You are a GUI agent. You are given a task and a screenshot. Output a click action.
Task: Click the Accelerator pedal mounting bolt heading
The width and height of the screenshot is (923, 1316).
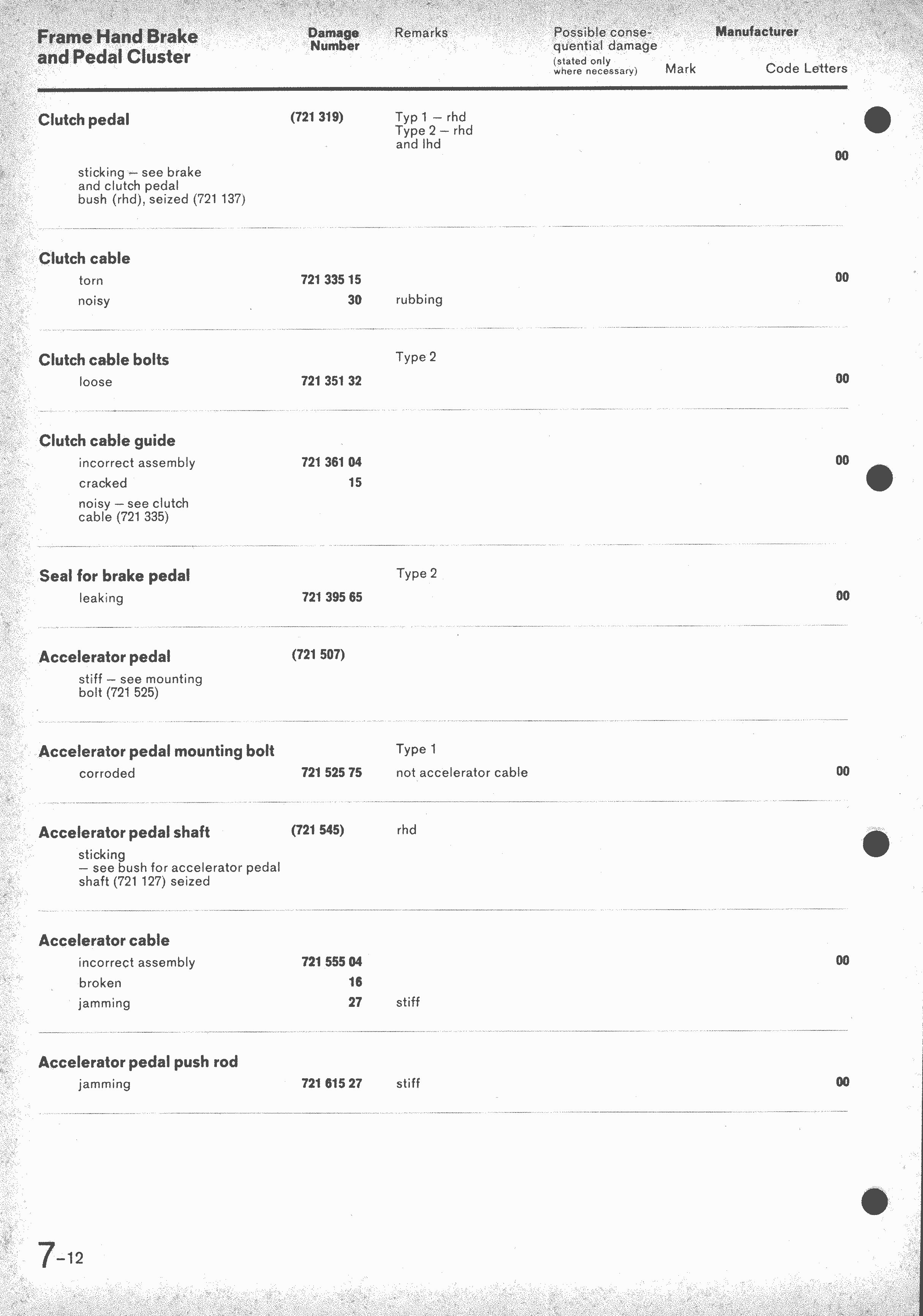point(156,751)
